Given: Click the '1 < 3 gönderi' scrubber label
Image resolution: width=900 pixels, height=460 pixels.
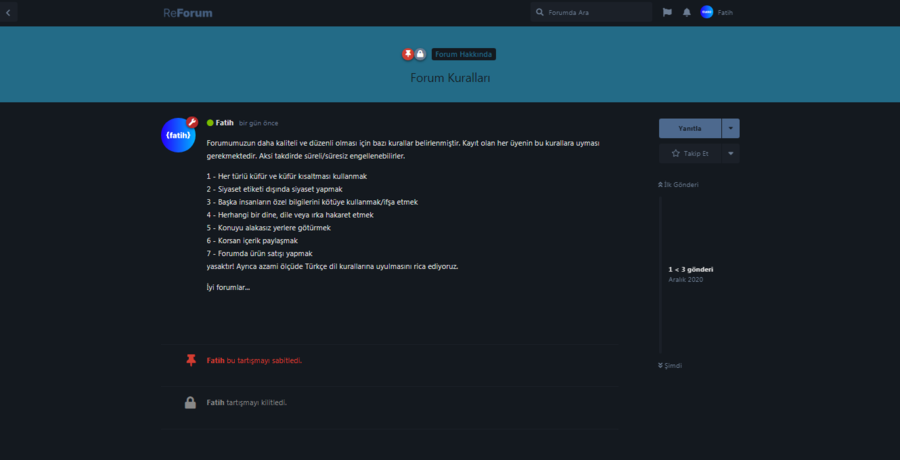Looking at the screenshot, I should coord(691,269).
